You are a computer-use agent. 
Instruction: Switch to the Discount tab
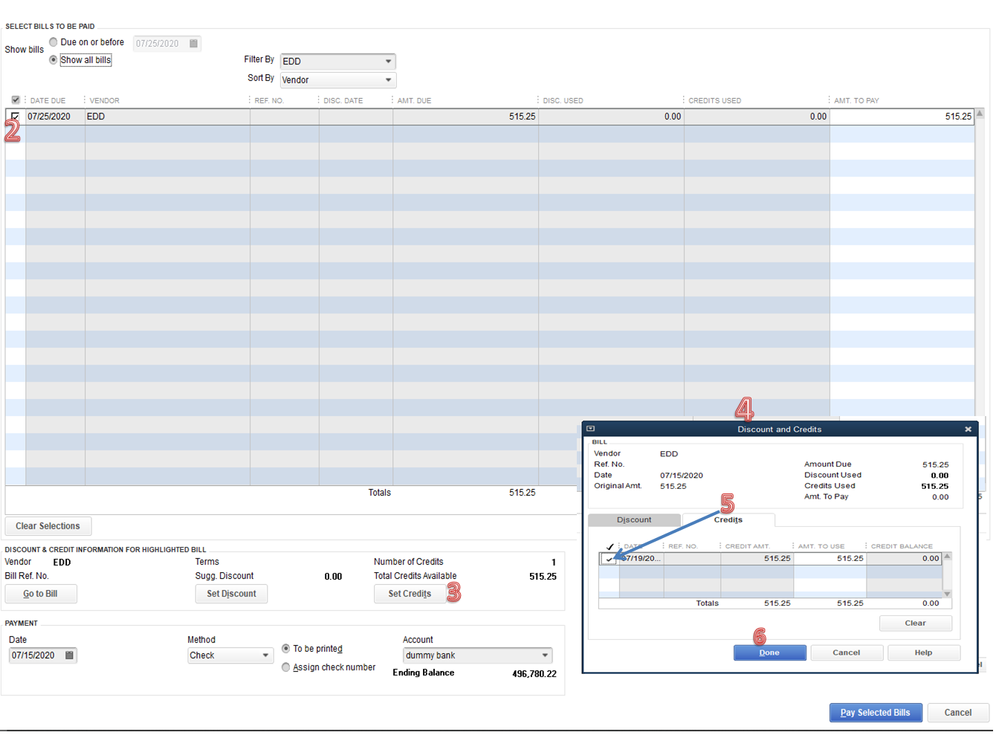pos(634,520)
